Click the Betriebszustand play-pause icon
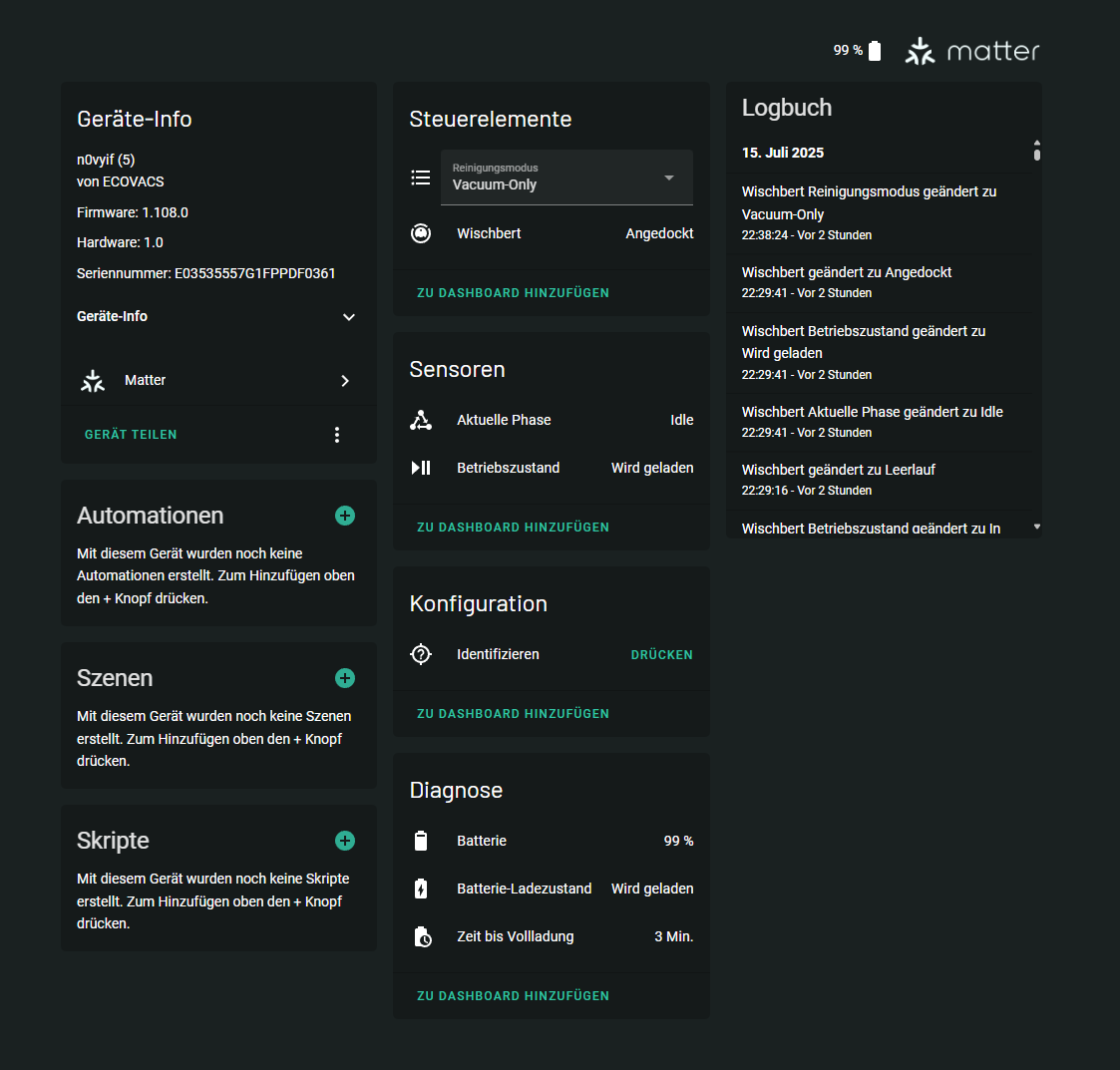This screenshot has width=1120, height=1070. click(x=421, y=468)
